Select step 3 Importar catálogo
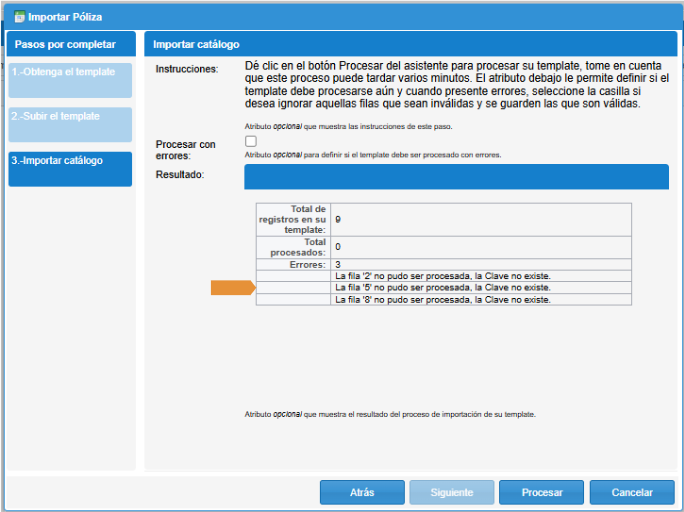Screen dimensions: 684x512 [x=70, y=169]
